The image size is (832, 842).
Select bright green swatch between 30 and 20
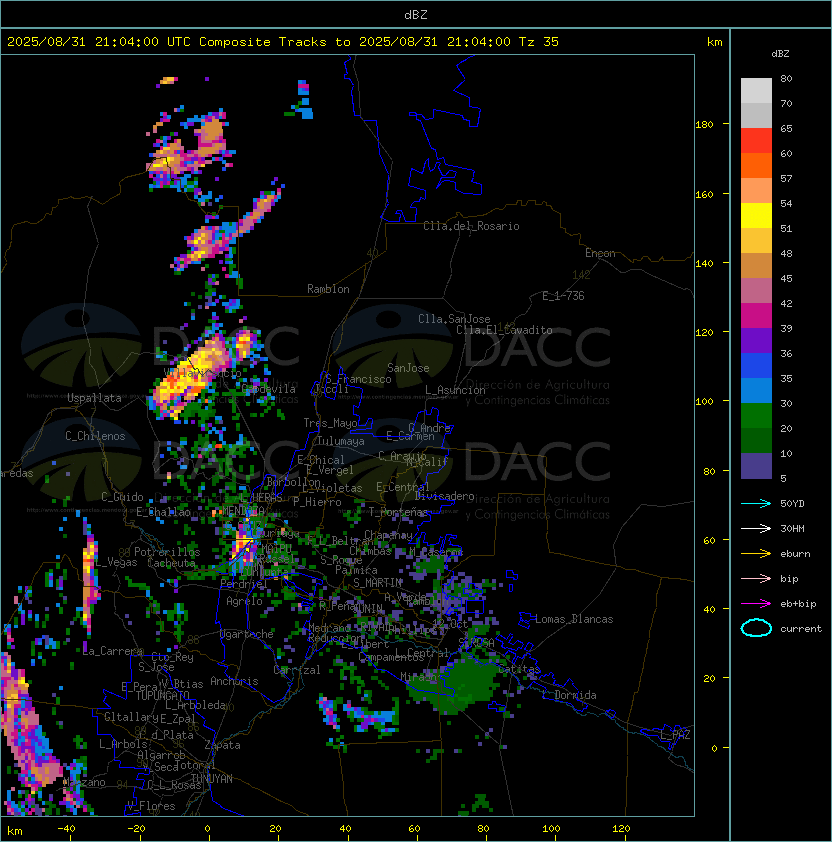pyautogui.click(x=756, y=416)
